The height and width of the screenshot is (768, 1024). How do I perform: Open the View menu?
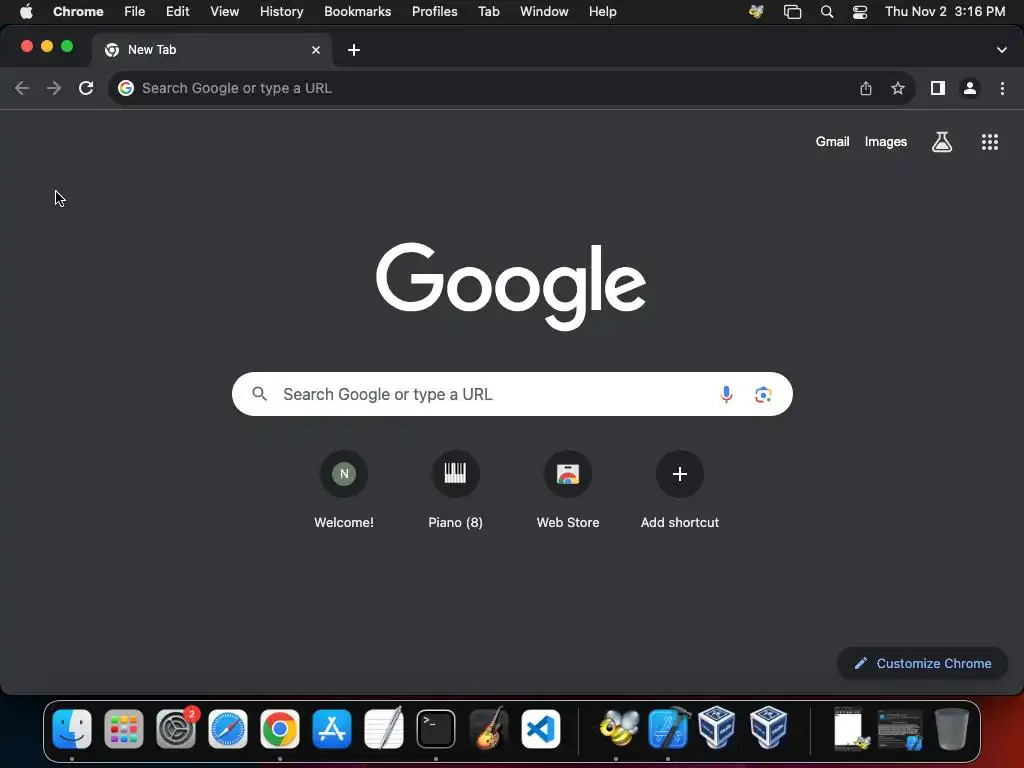coord(225,12)
